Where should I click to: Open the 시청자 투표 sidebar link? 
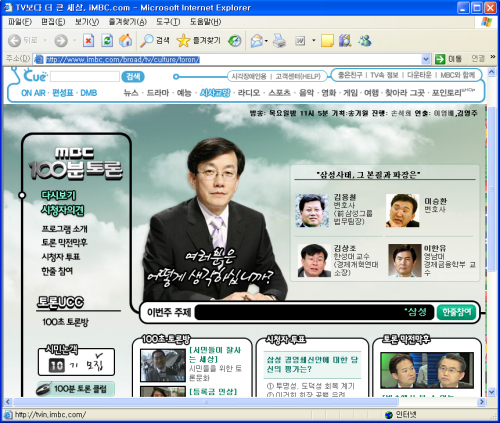pyautogui.click(x=61, y=257)
